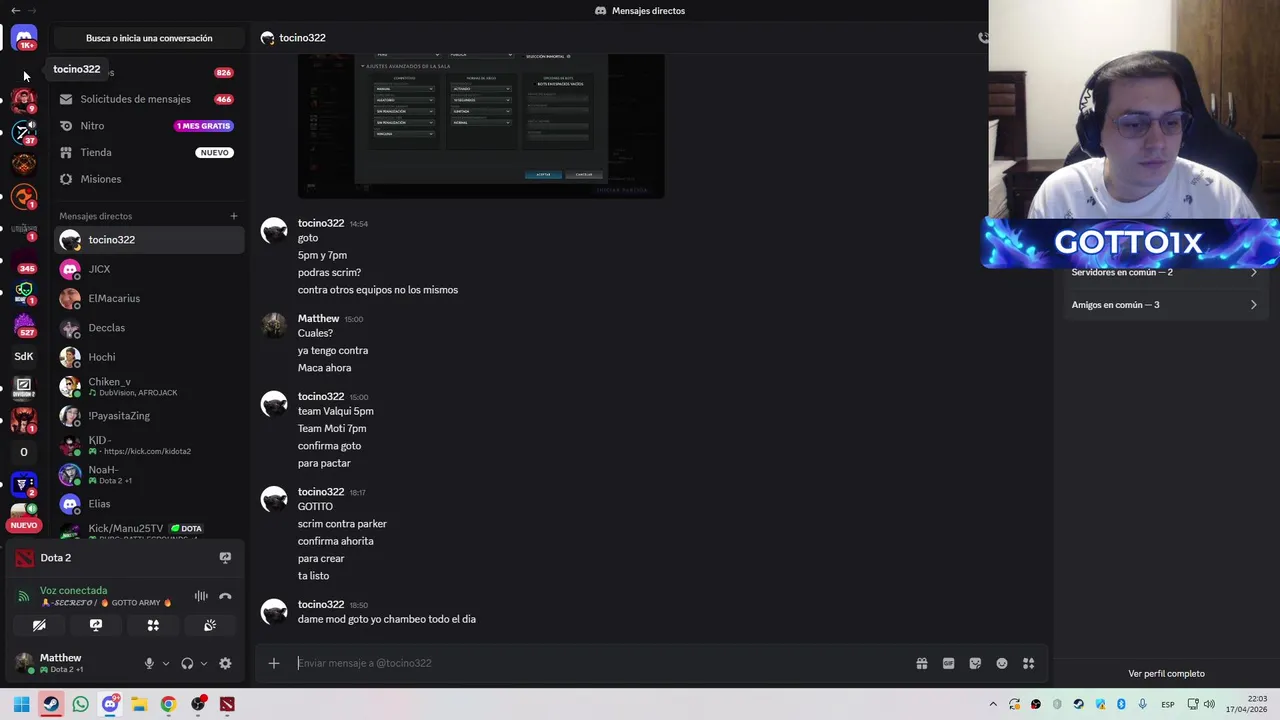Open Steam from taskbar

[x=51, y=704]
